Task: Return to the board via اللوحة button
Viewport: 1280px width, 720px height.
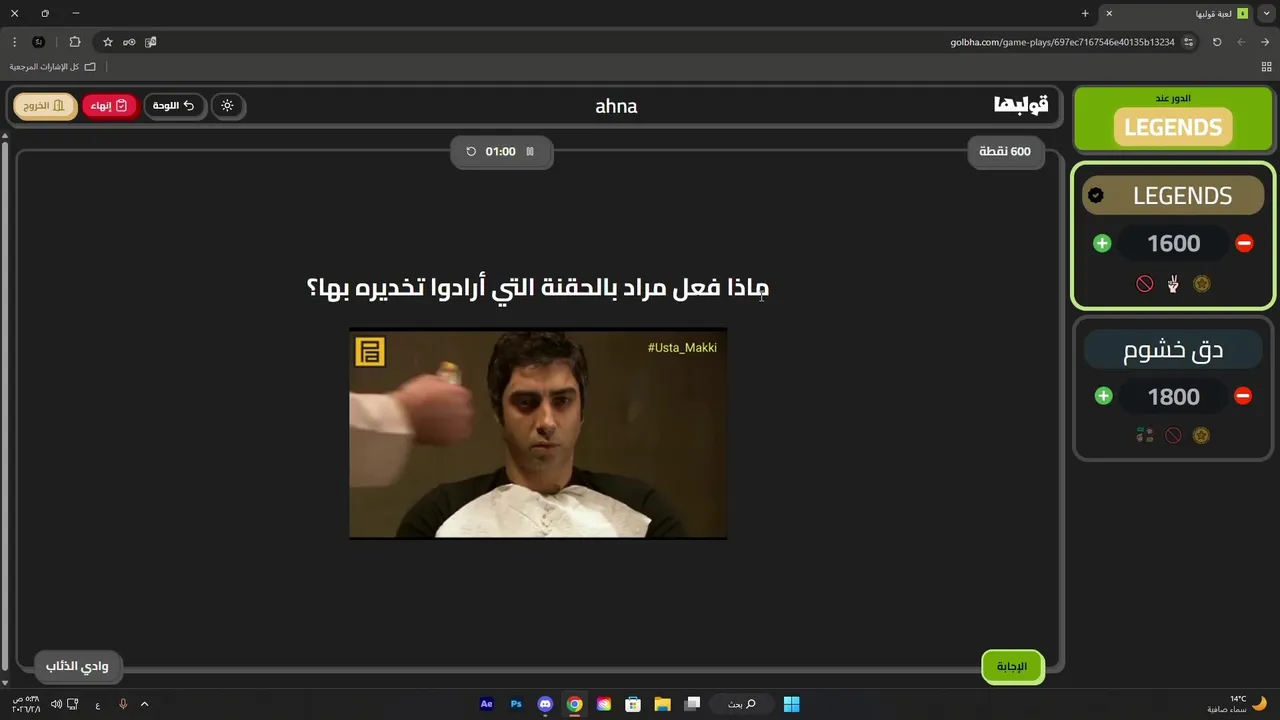Action: [174, 106]
